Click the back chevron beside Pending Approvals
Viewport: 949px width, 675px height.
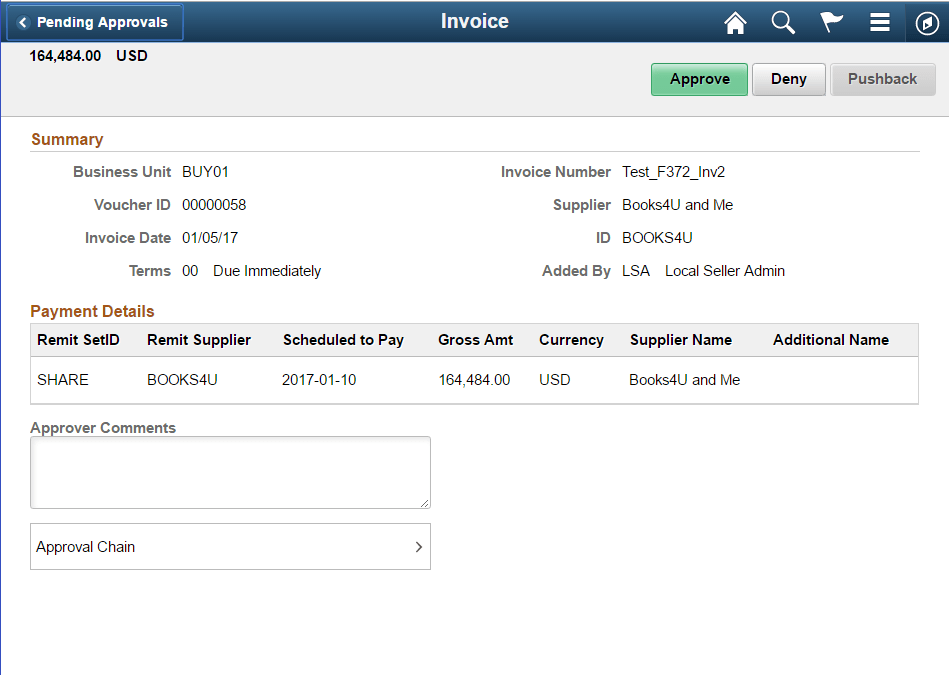point(22,21)
